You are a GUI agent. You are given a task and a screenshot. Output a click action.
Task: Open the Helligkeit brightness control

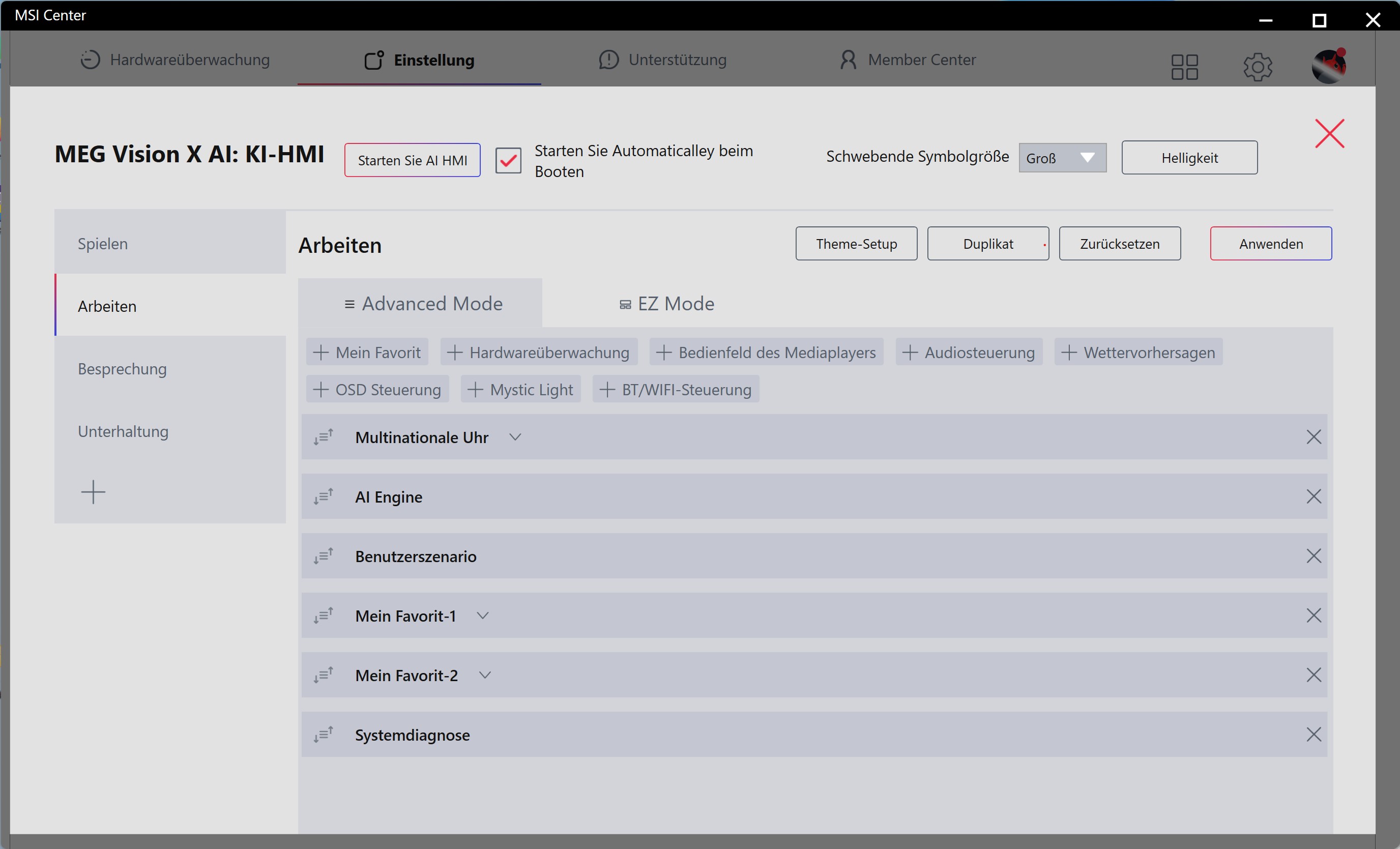click(1189, 157)
